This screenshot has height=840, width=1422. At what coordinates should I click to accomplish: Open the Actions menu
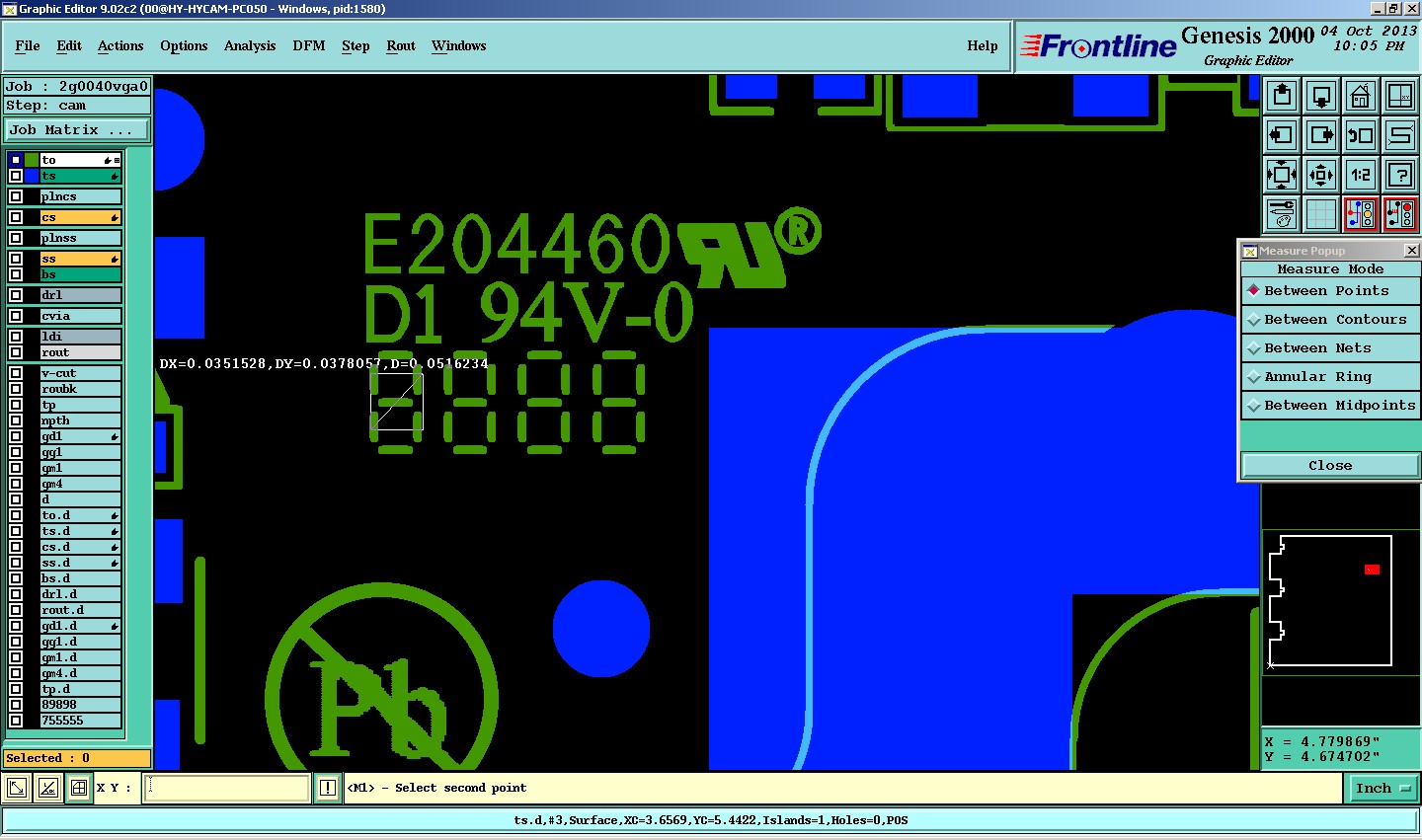120,45
